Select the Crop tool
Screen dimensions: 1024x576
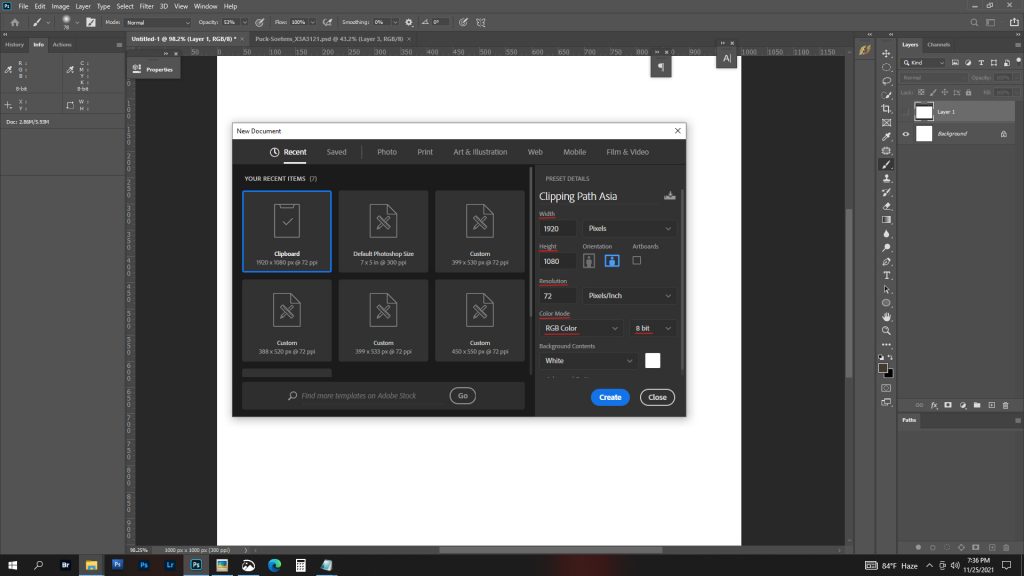[x=886, y=108]
